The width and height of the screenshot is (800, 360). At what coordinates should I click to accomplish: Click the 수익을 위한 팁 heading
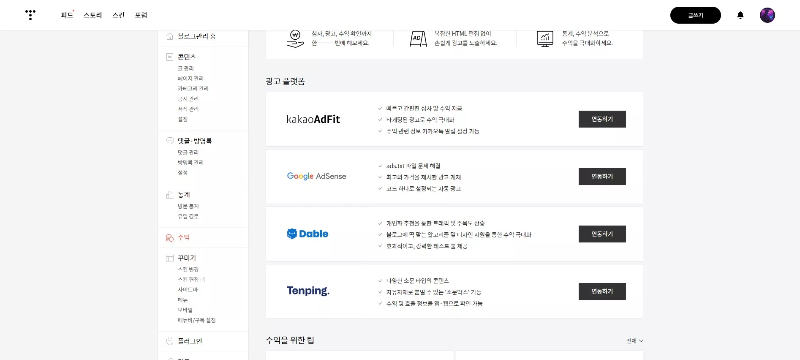click(x=290, y=340)
